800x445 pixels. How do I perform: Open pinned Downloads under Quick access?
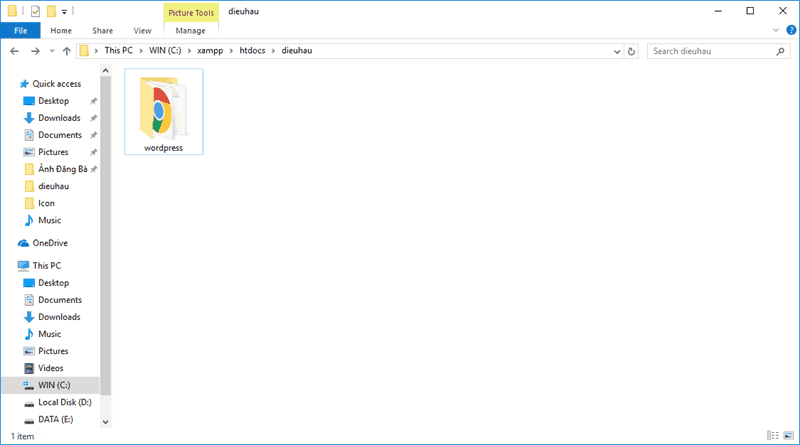[x=59, y=118]
